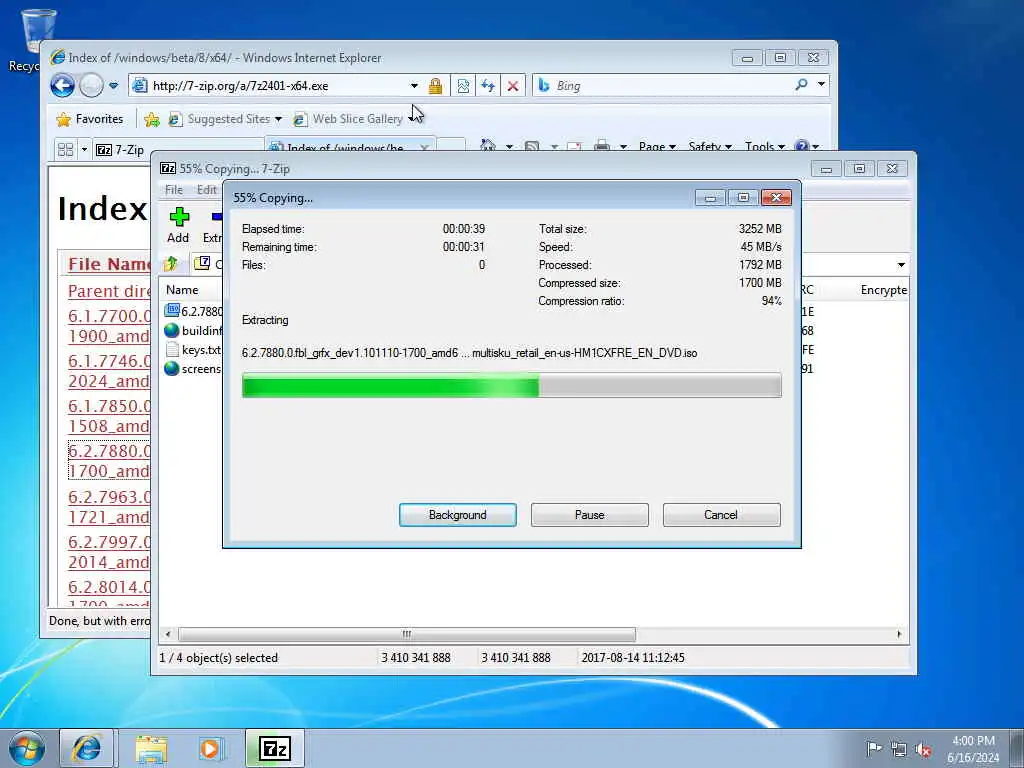Open the Suggested Sites link

(225, 119)
